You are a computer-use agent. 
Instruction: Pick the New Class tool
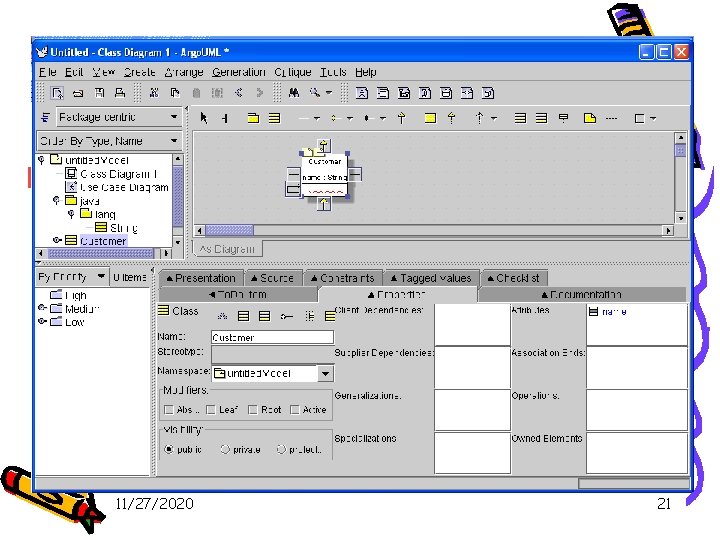[275, 118]
